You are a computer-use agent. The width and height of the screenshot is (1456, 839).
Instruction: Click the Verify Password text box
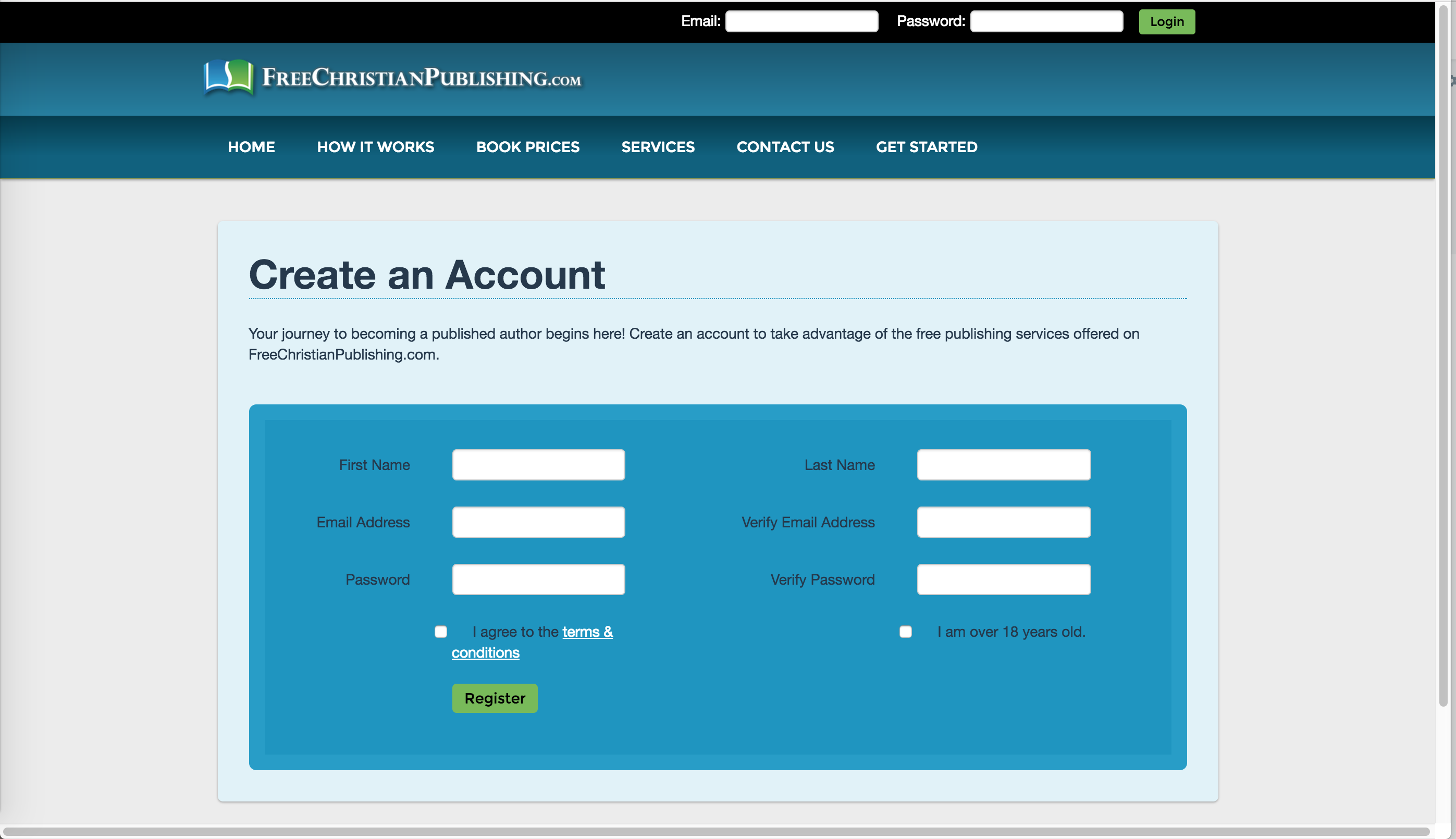(1003, 579)
